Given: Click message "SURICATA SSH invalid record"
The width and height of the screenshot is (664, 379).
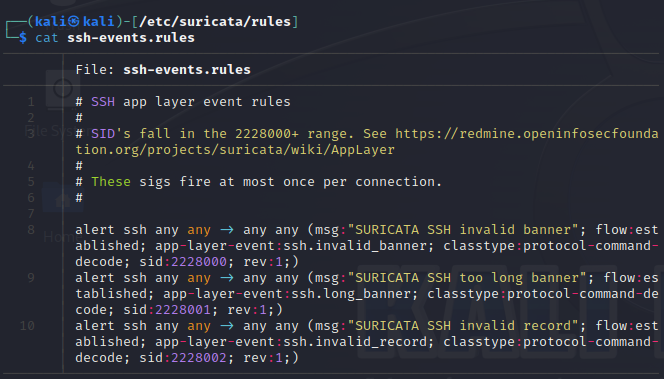Looking at the screenshot, I should click(x=462, y=326).
